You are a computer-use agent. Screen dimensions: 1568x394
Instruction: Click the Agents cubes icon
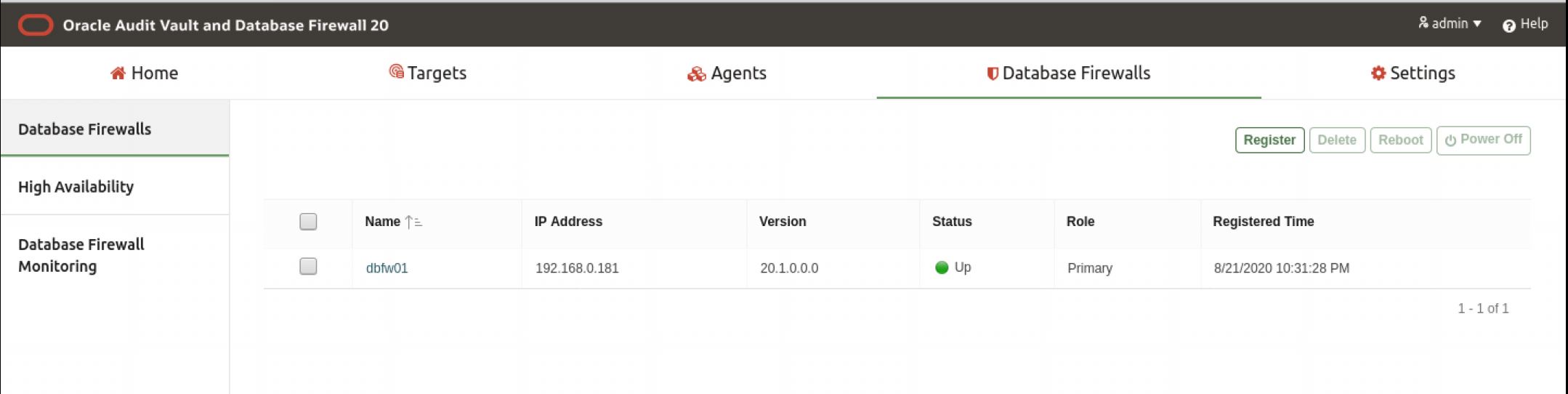click(696, 74)
